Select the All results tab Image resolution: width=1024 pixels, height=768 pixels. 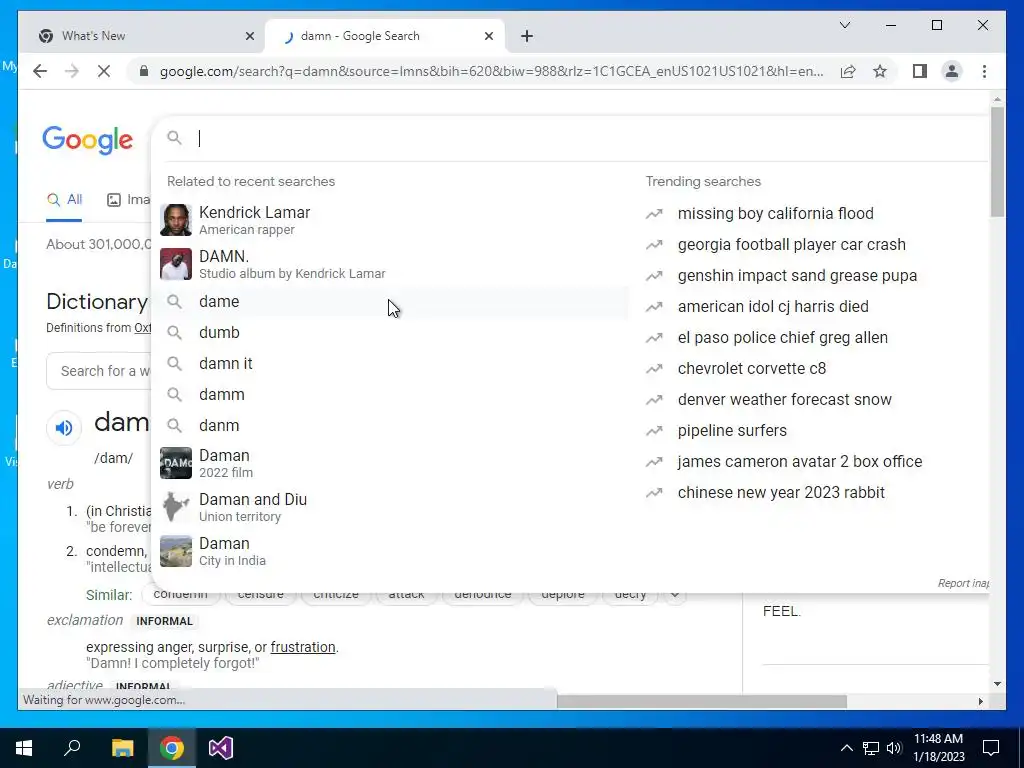coord(64,200)
